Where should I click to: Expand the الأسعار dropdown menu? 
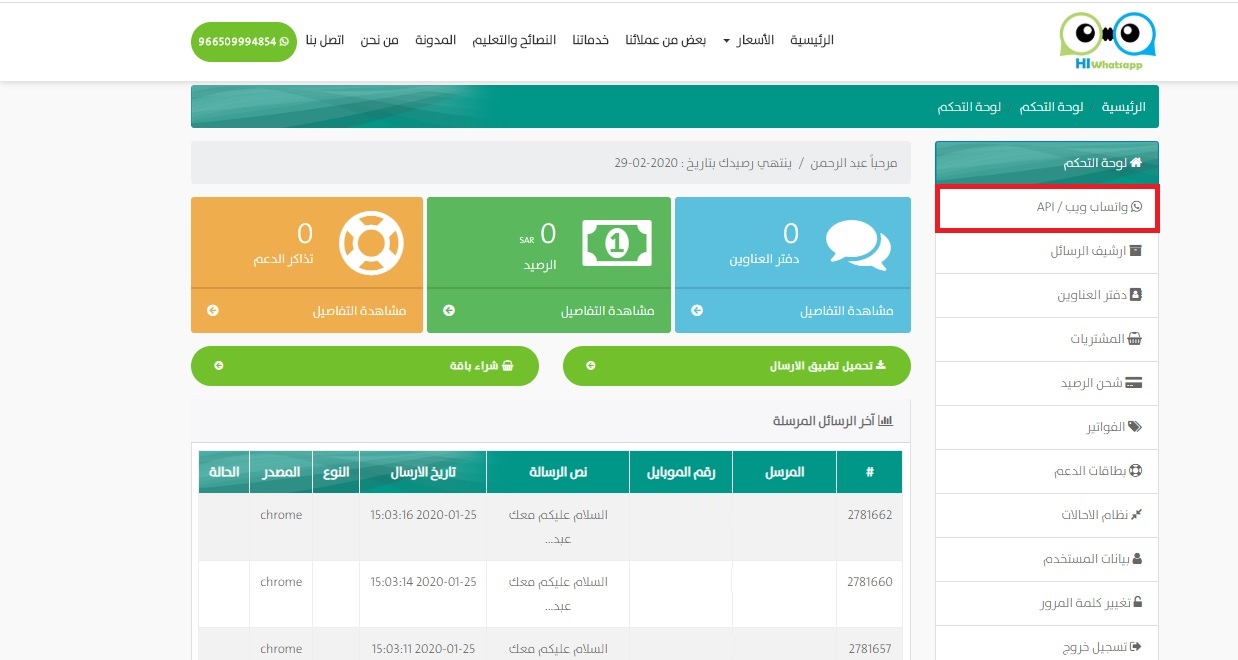(x=750, y=40)
